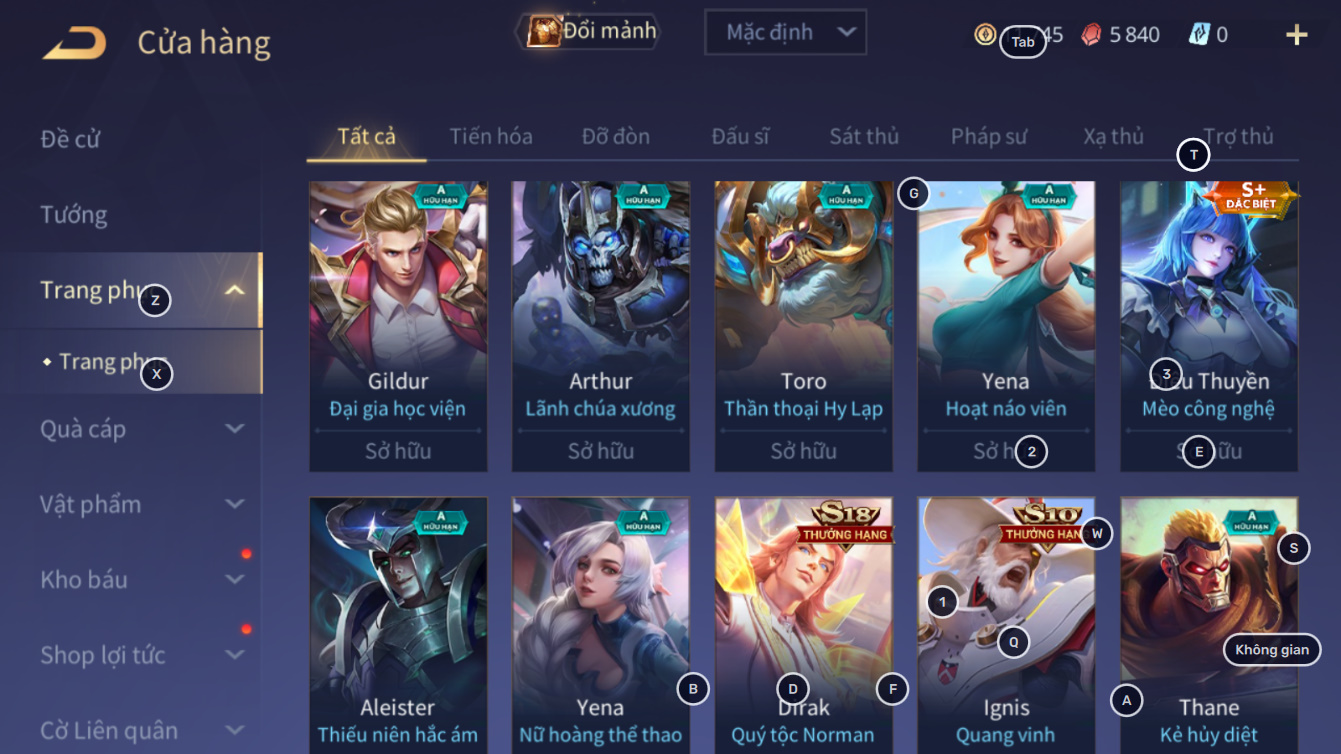Open the Đổi mảnh chest icon
The width and height of the screenshot is (1341, 754).
point(544,31)
